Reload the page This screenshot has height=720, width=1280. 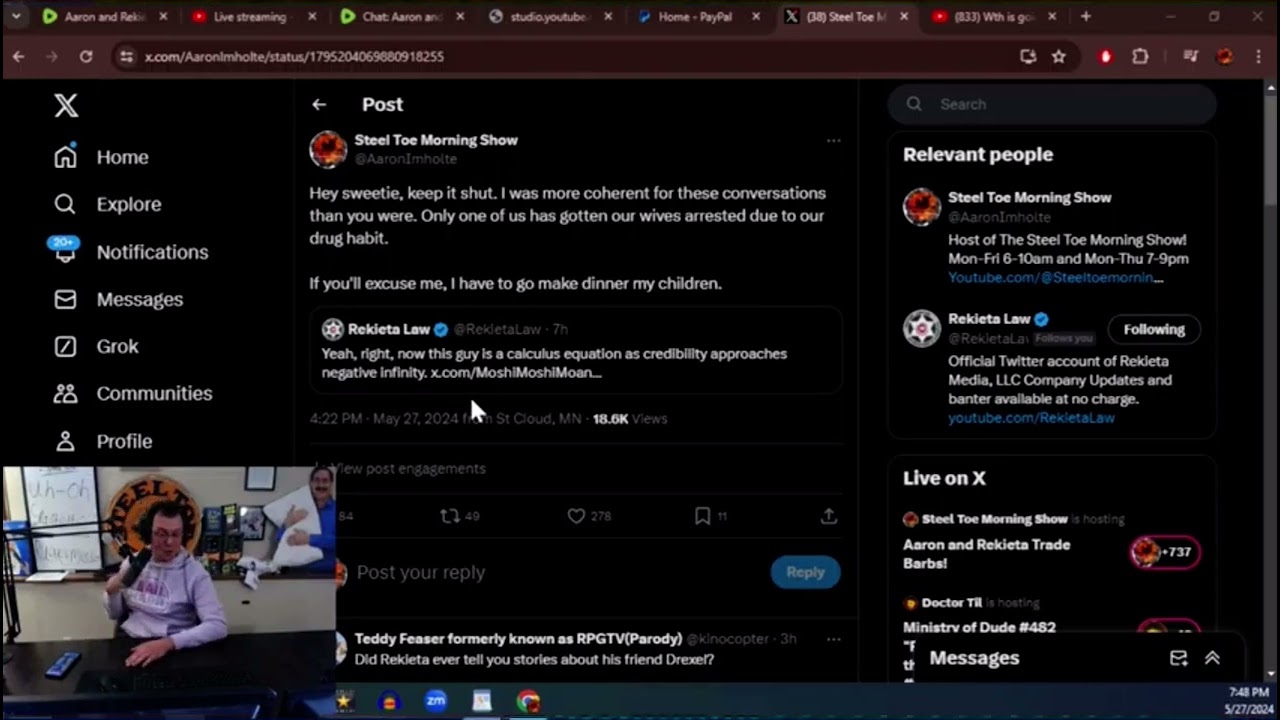pyautogui.click(x=86, y=57)
